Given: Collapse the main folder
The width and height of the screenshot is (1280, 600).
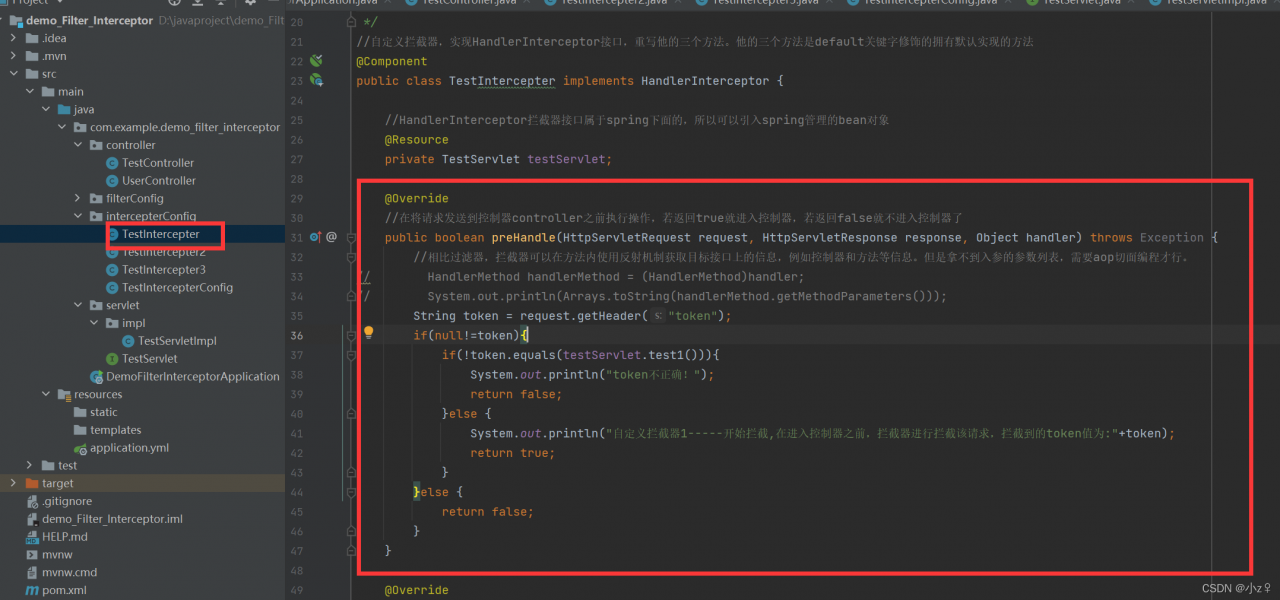Looking at the screenshot, I should point(31,92).
